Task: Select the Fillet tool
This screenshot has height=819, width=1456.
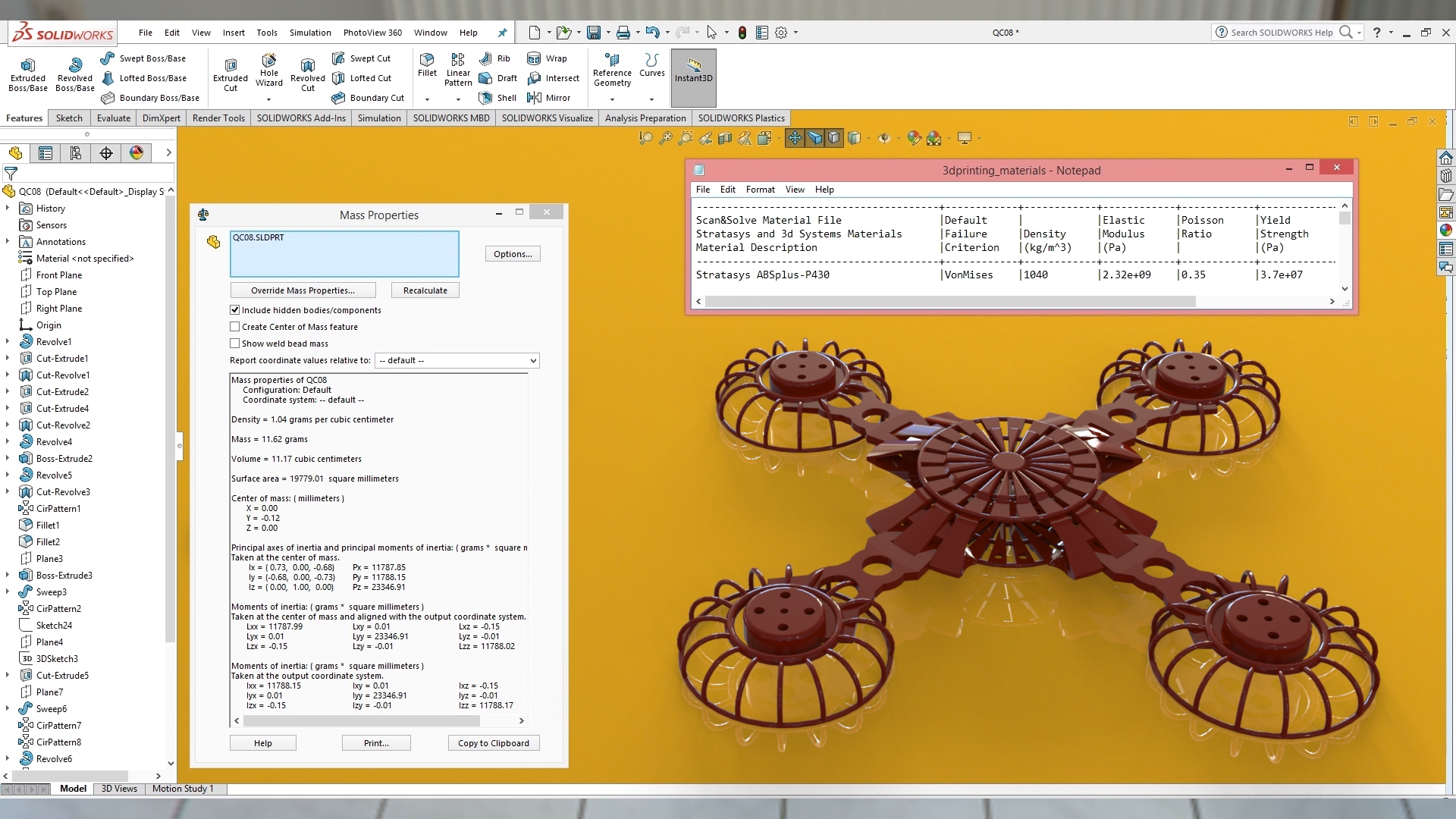Action: tap(427, 65)
